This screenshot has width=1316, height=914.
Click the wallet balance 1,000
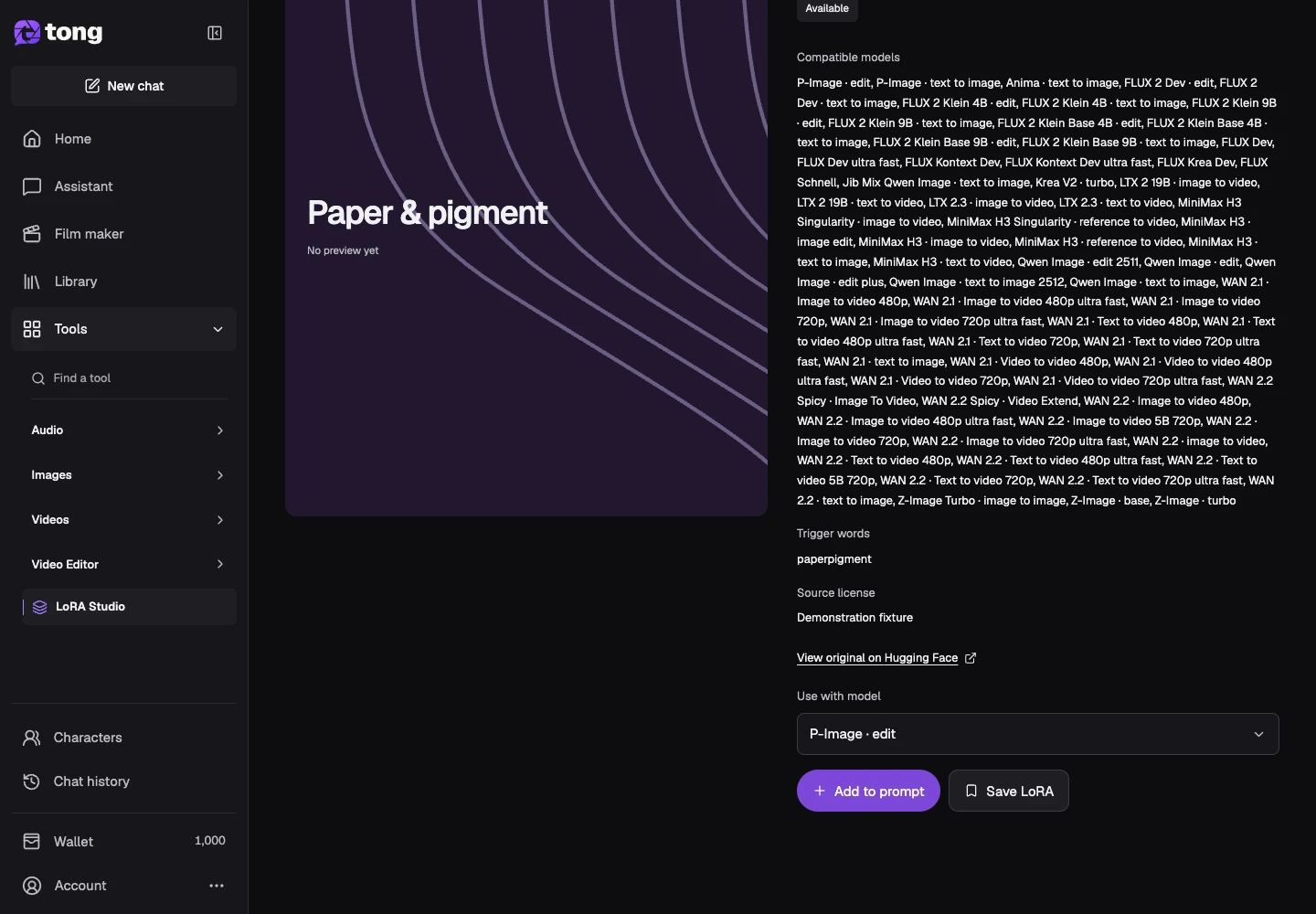click(x=210, y=841)
